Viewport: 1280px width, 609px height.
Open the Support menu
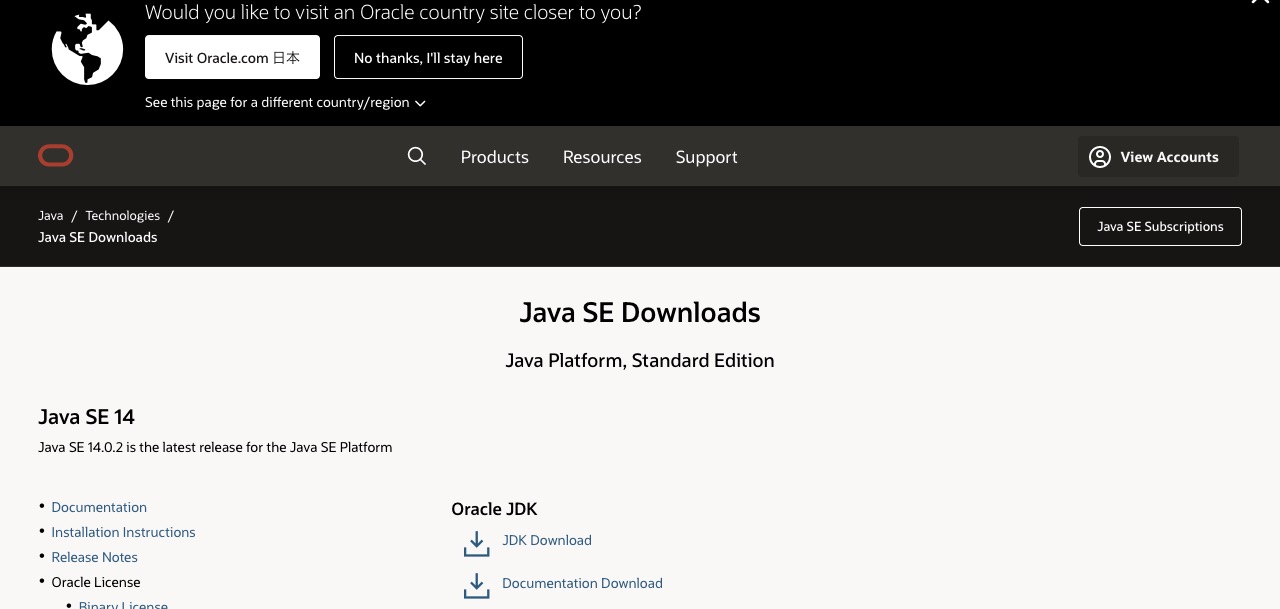(706, 157)
